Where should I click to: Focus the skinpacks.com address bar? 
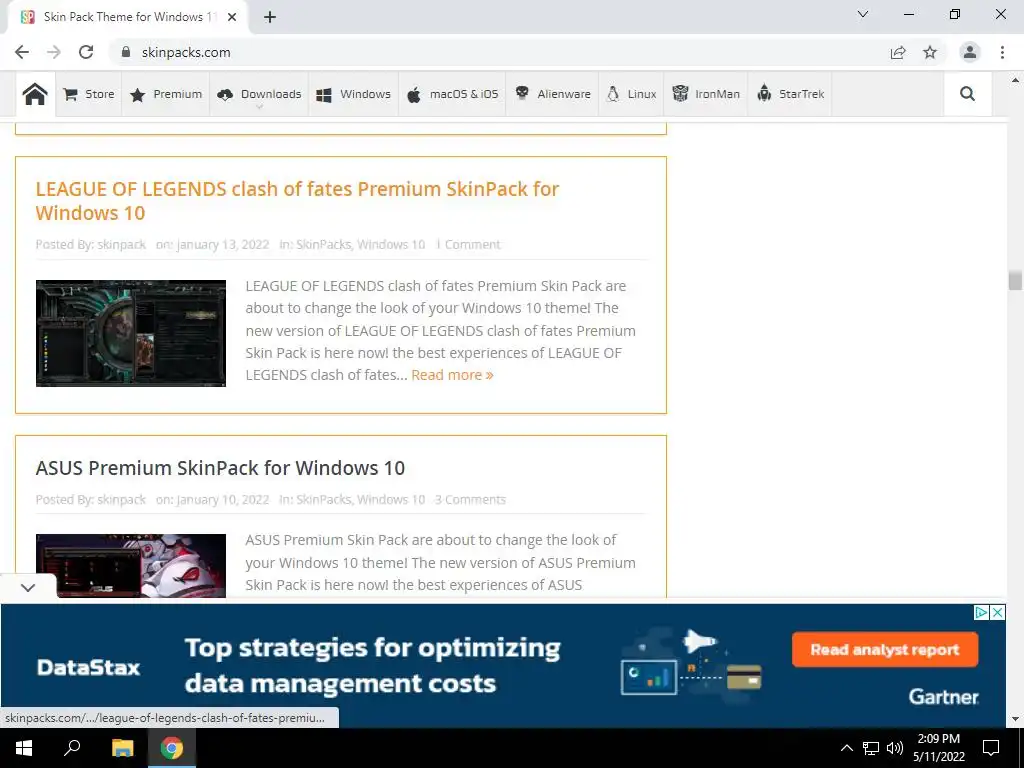pyautogui.click(x=496, y=52)
